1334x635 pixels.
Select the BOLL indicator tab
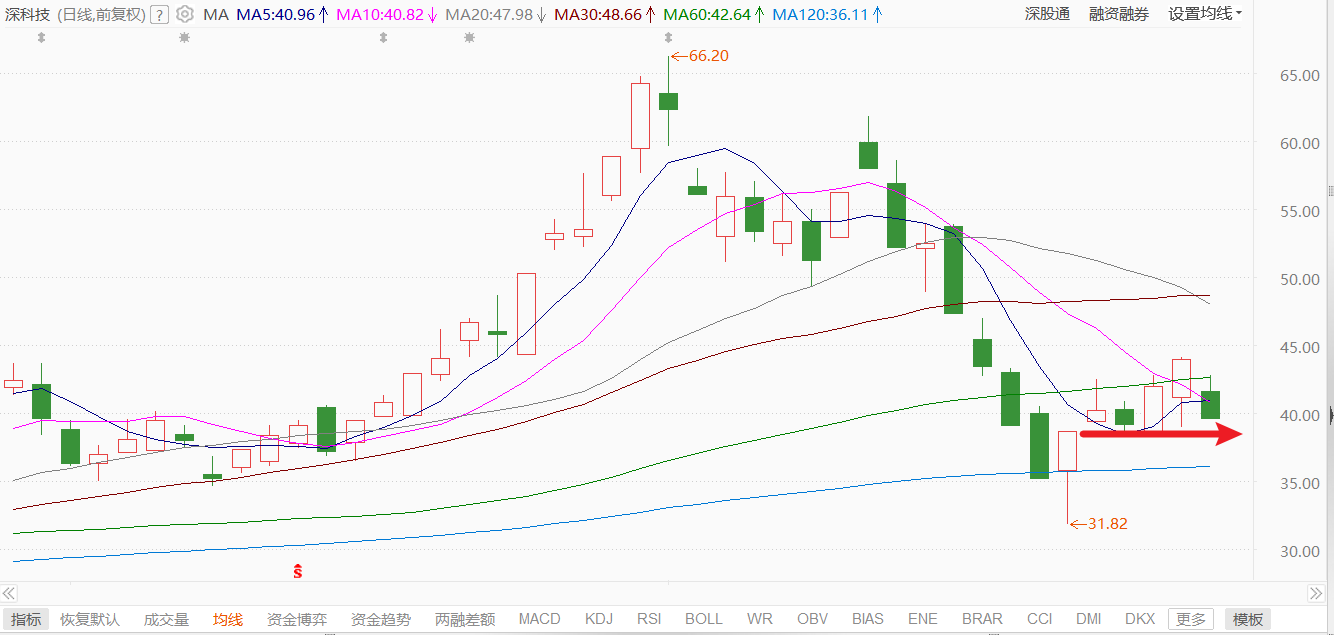704,619
